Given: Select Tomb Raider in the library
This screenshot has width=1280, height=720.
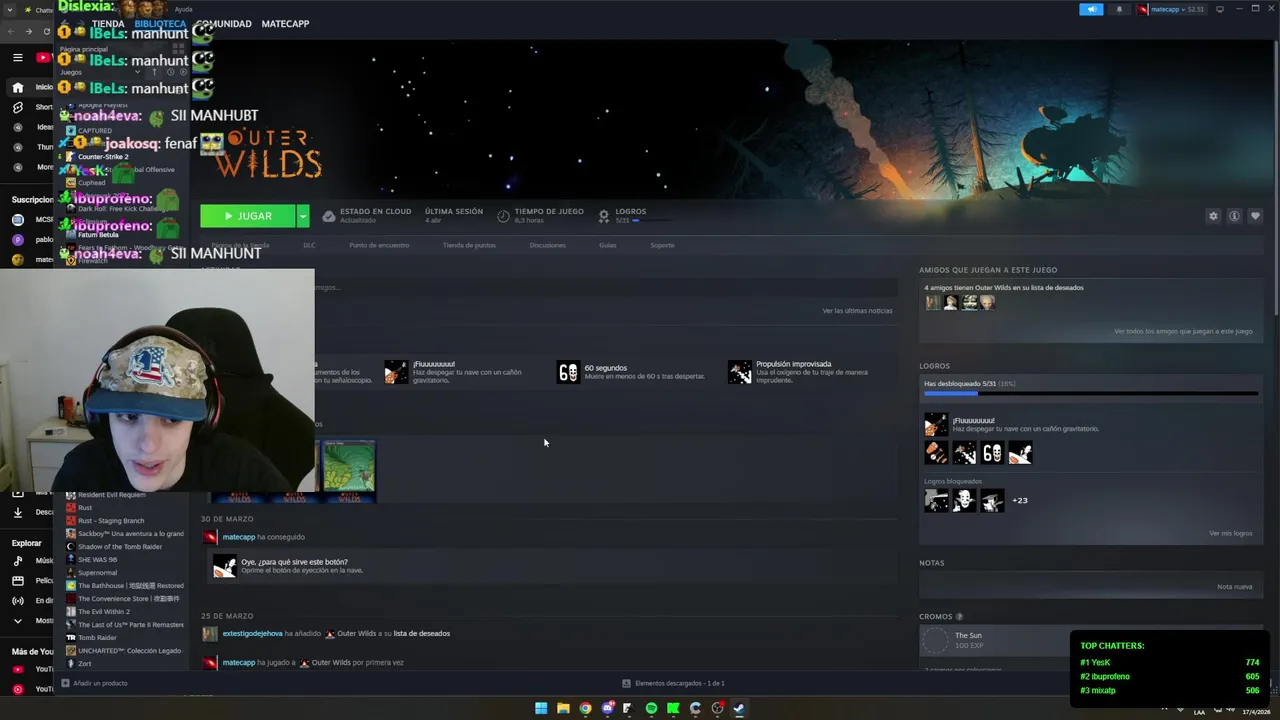Looking at the screenshot, I should 97,638.
